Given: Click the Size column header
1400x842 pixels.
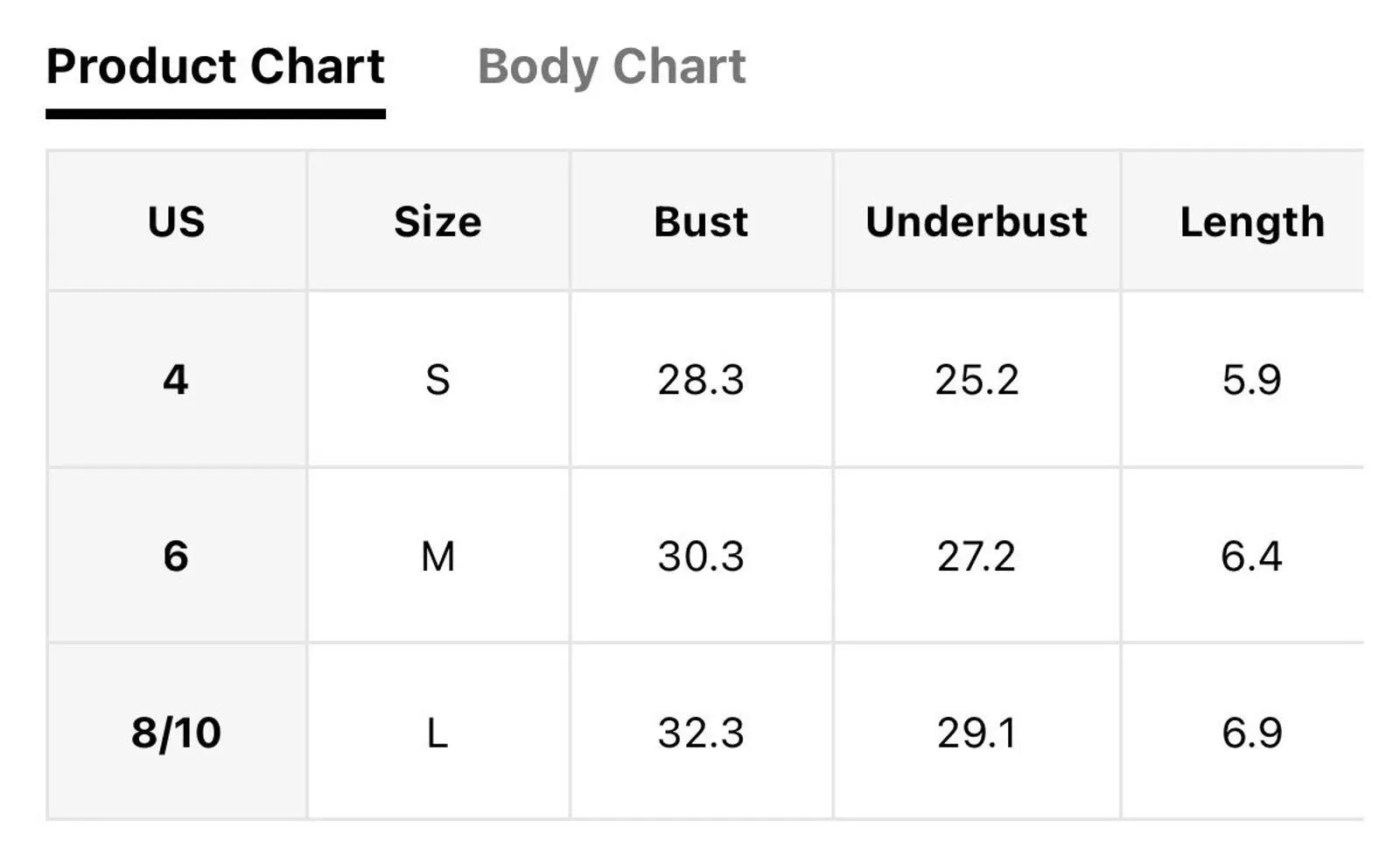Looking at the screenshot, I should [x=437, y=221].
